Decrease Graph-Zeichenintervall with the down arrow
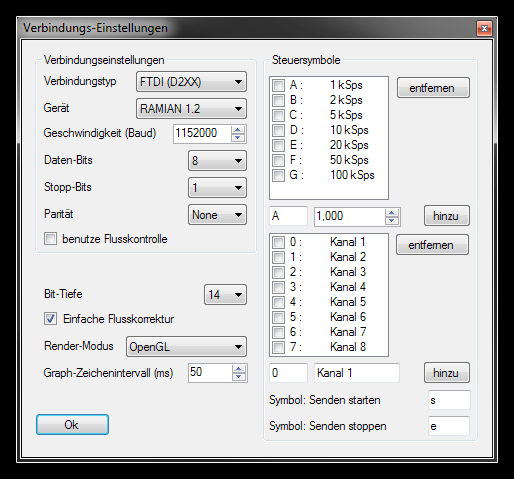Image resolution: width=514 pixels, height=479 pixels. (x=238, y=377)
